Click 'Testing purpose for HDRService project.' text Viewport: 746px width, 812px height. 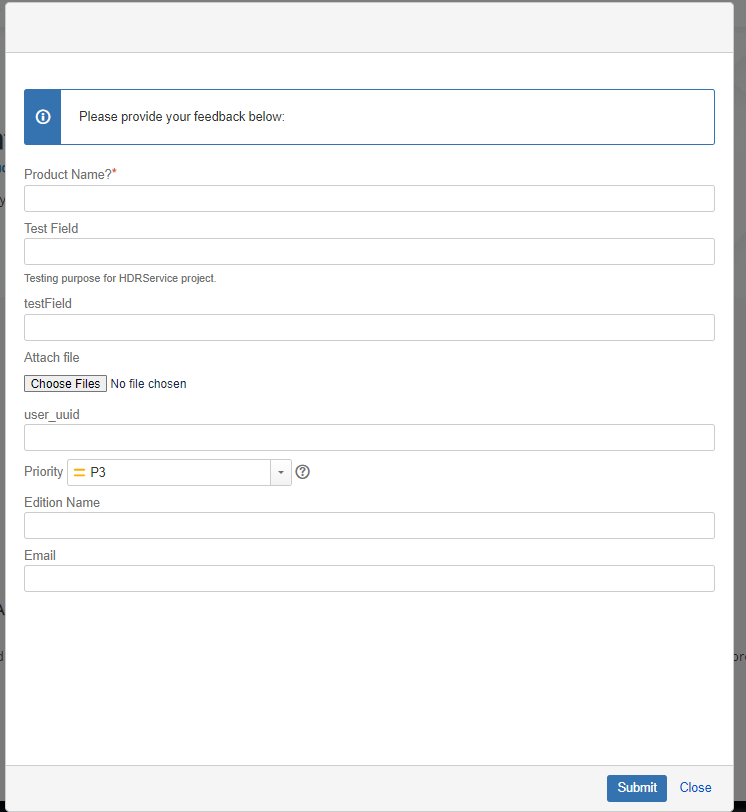120,278
